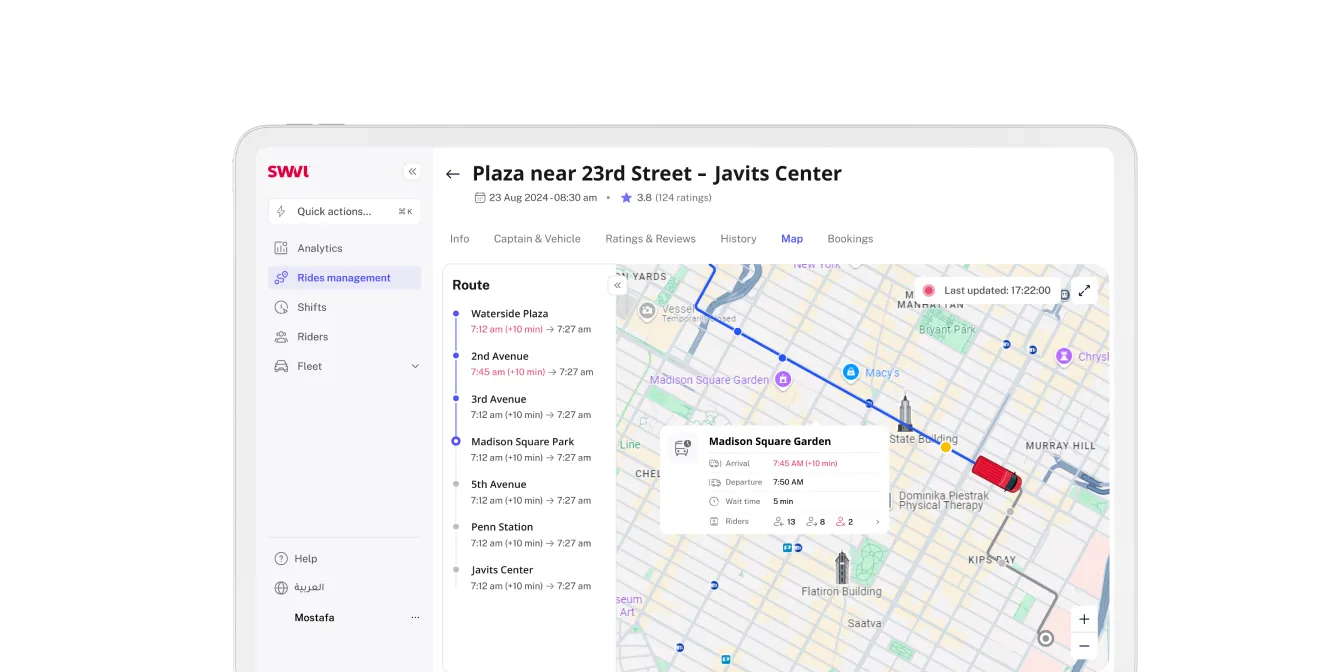The width and height of the screenshot is (1344, 672).
Task: Click the Wait time clock icon
Action: tap(714, 501)
